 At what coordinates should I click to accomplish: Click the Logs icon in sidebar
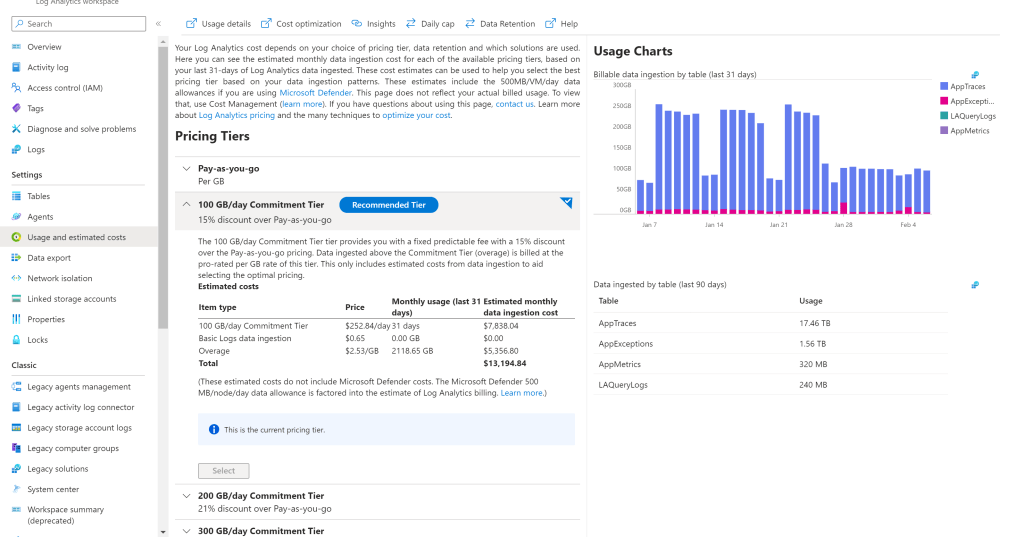(16, 150)
